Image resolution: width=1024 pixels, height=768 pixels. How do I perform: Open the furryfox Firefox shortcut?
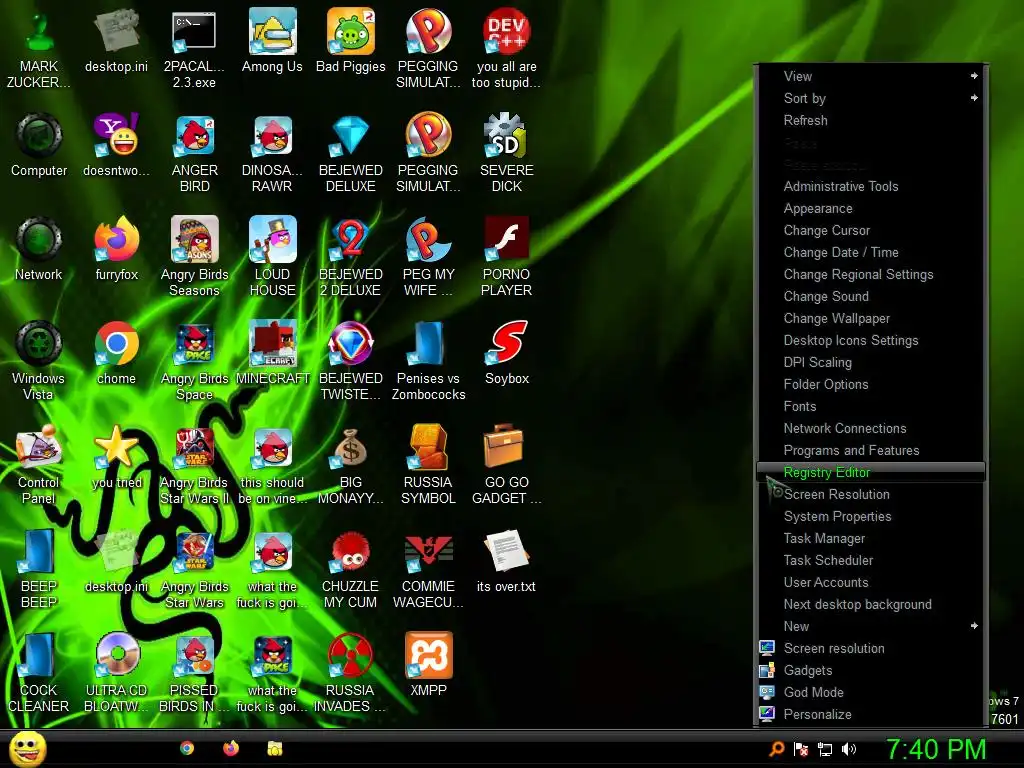[x=117, y=249]
